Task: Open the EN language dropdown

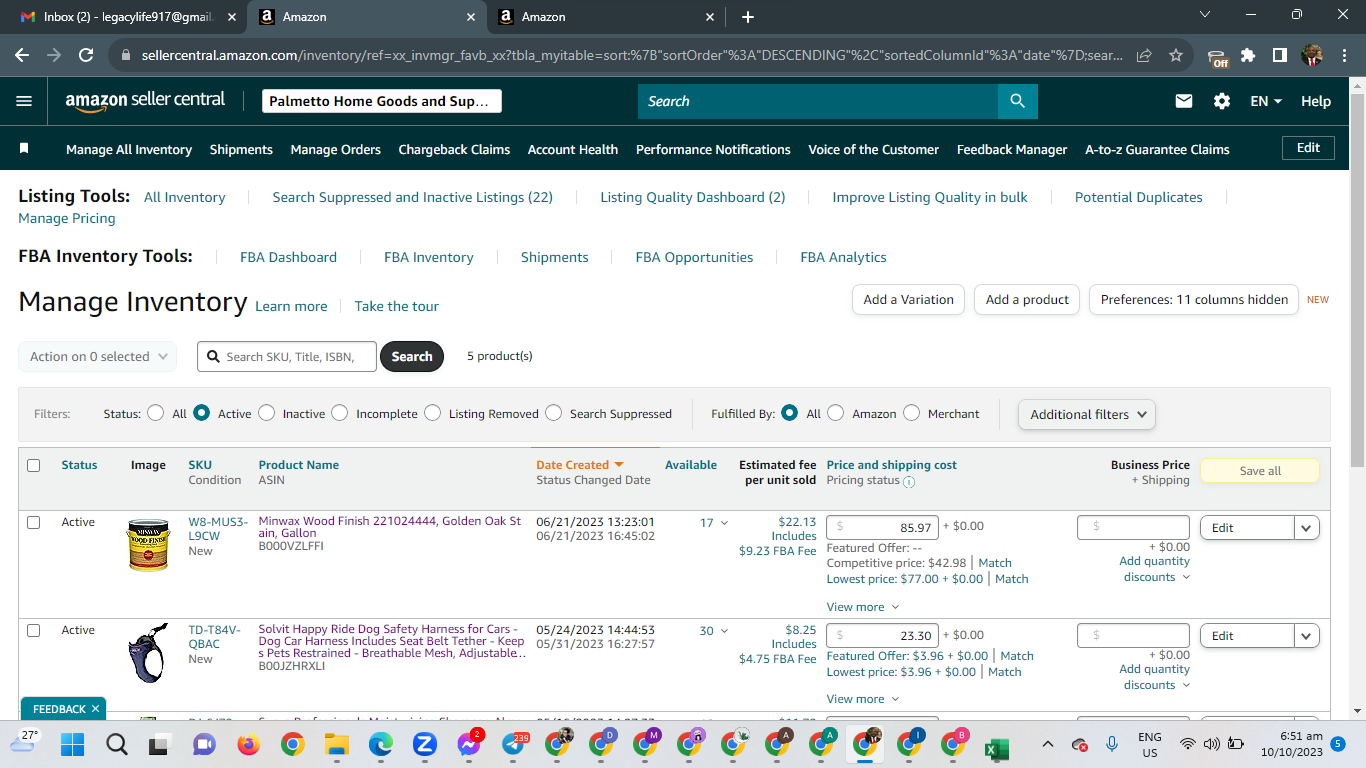Action: (1266, 101)
